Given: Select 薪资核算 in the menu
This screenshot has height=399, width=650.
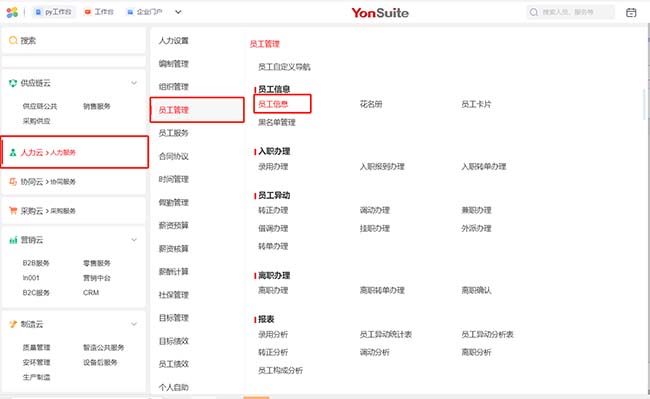Looking at the screenshot, I should click(174, 249).
